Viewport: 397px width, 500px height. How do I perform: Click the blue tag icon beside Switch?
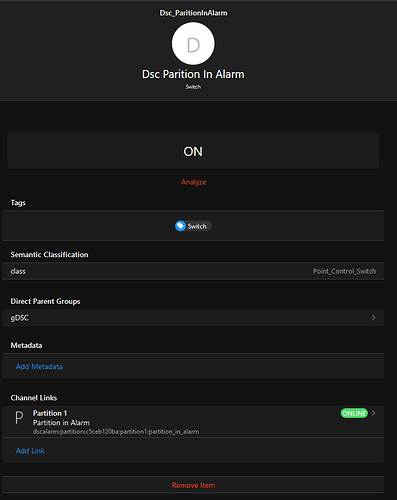[180, 226]
